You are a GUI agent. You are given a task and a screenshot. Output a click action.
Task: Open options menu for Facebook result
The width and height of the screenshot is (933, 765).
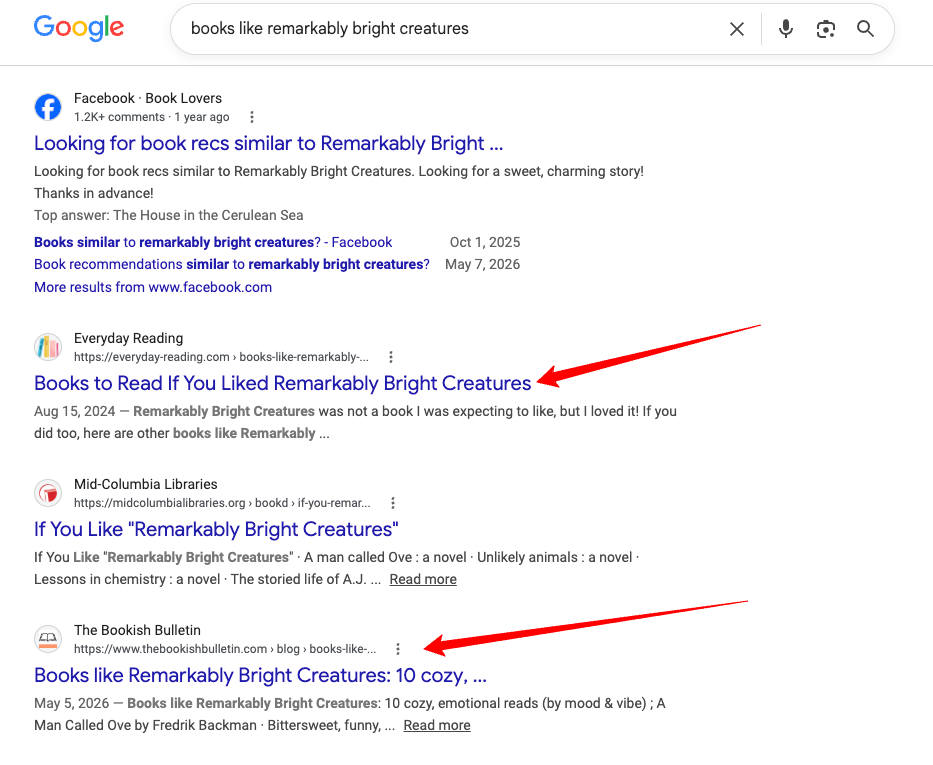click(252, 117)
